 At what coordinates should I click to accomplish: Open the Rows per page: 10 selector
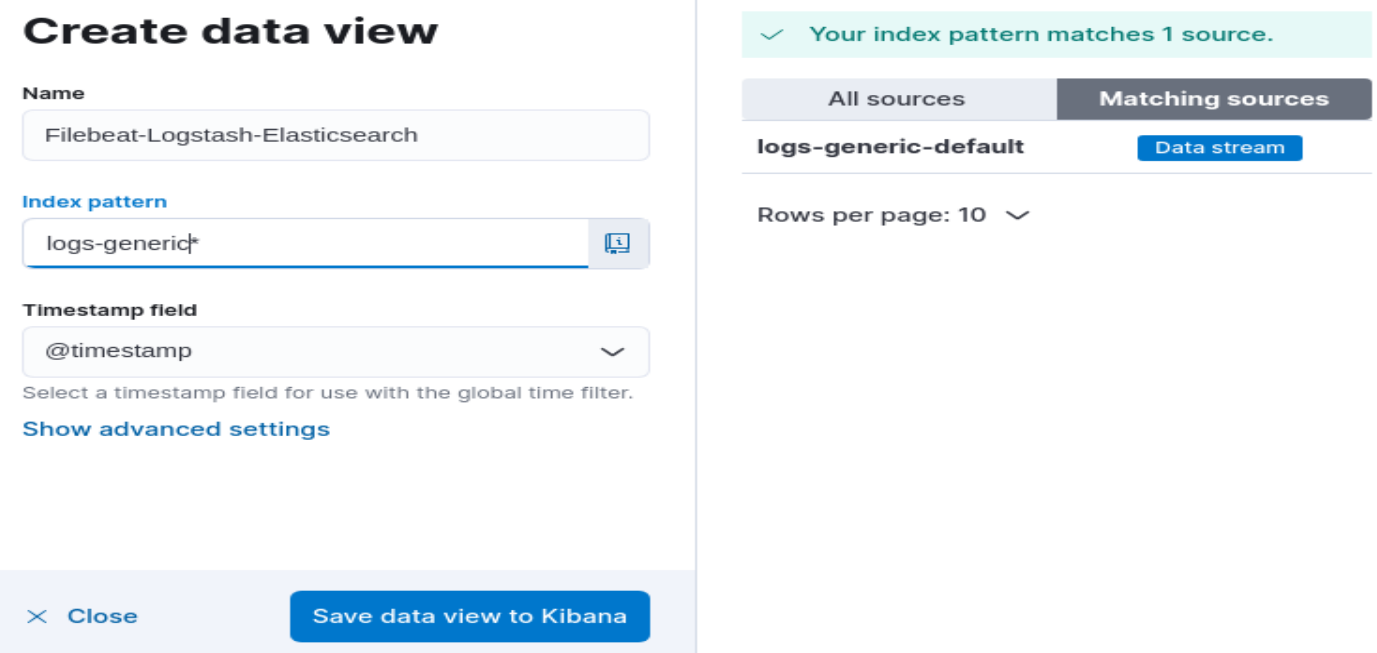(x=893, y=215)
